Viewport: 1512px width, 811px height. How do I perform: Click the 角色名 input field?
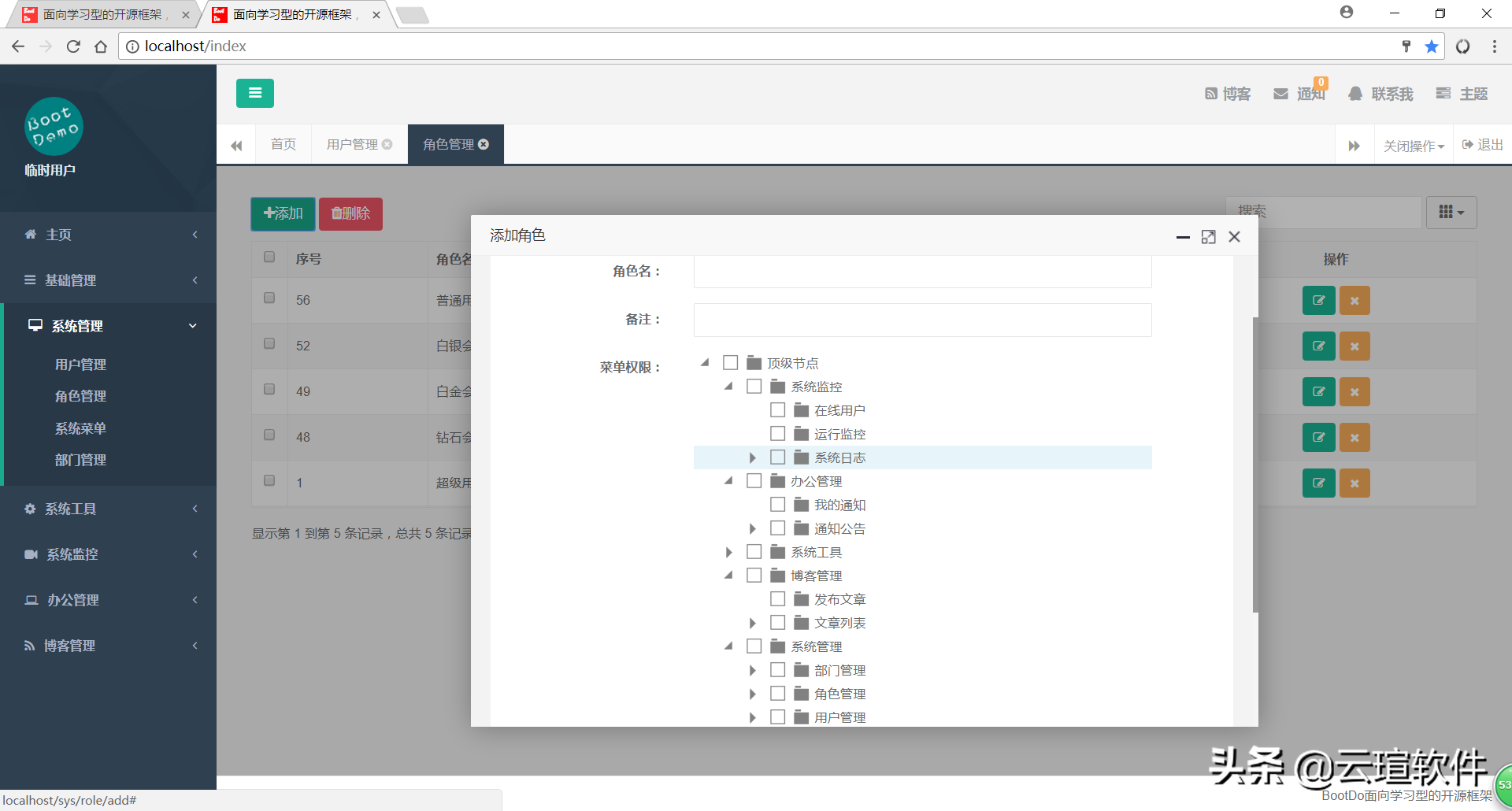(922, 272)
